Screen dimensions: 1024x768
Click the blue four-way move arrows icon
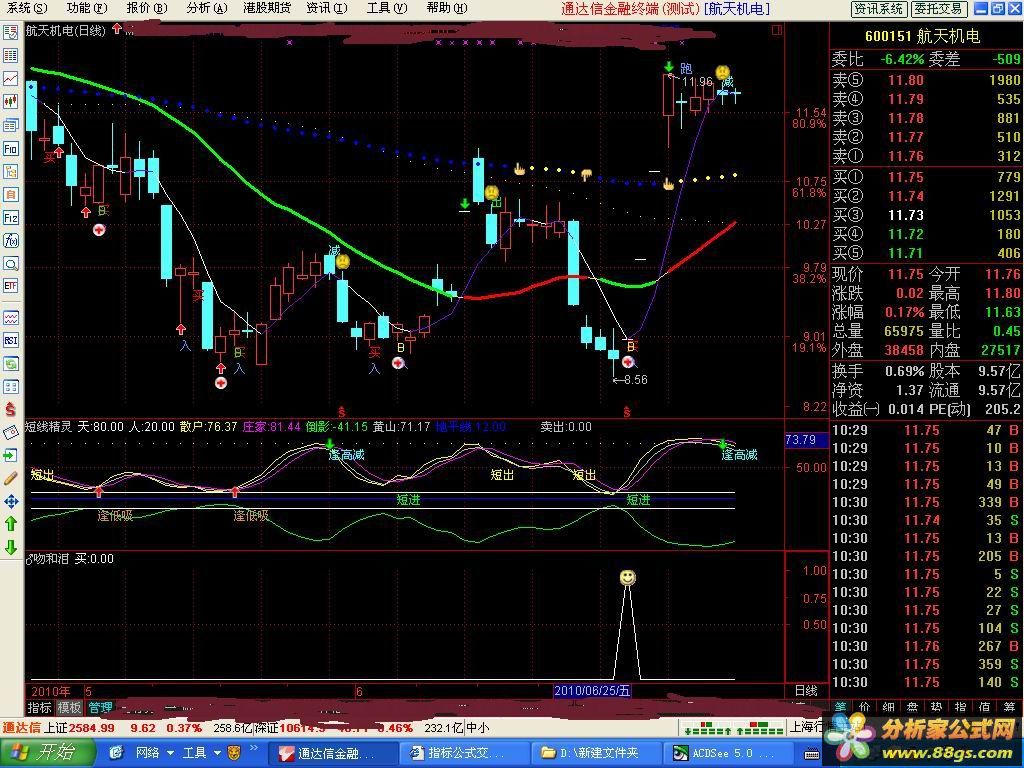[x=10, y=501]
